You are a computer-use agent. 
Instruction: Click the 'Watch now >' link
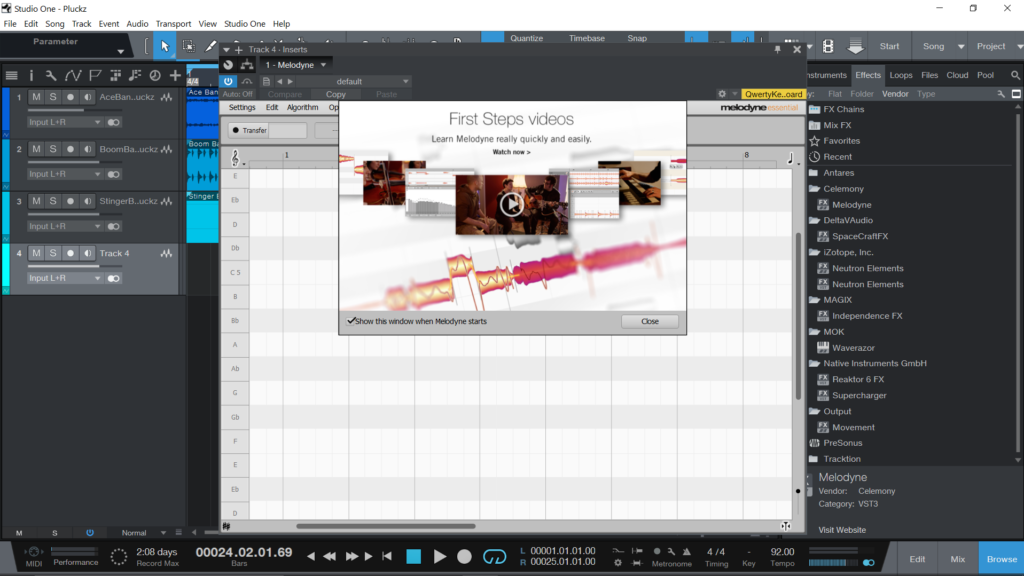coord(511,152)
